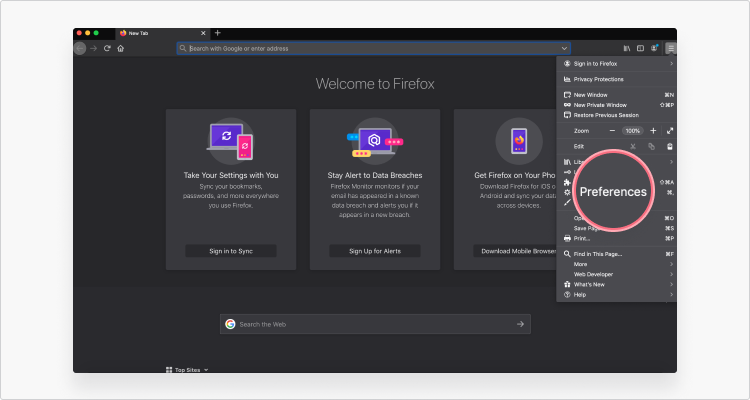Toggle the sidebar view toolbar icon
Viewport: 750px width, 400px height.
tap(640, 48)
